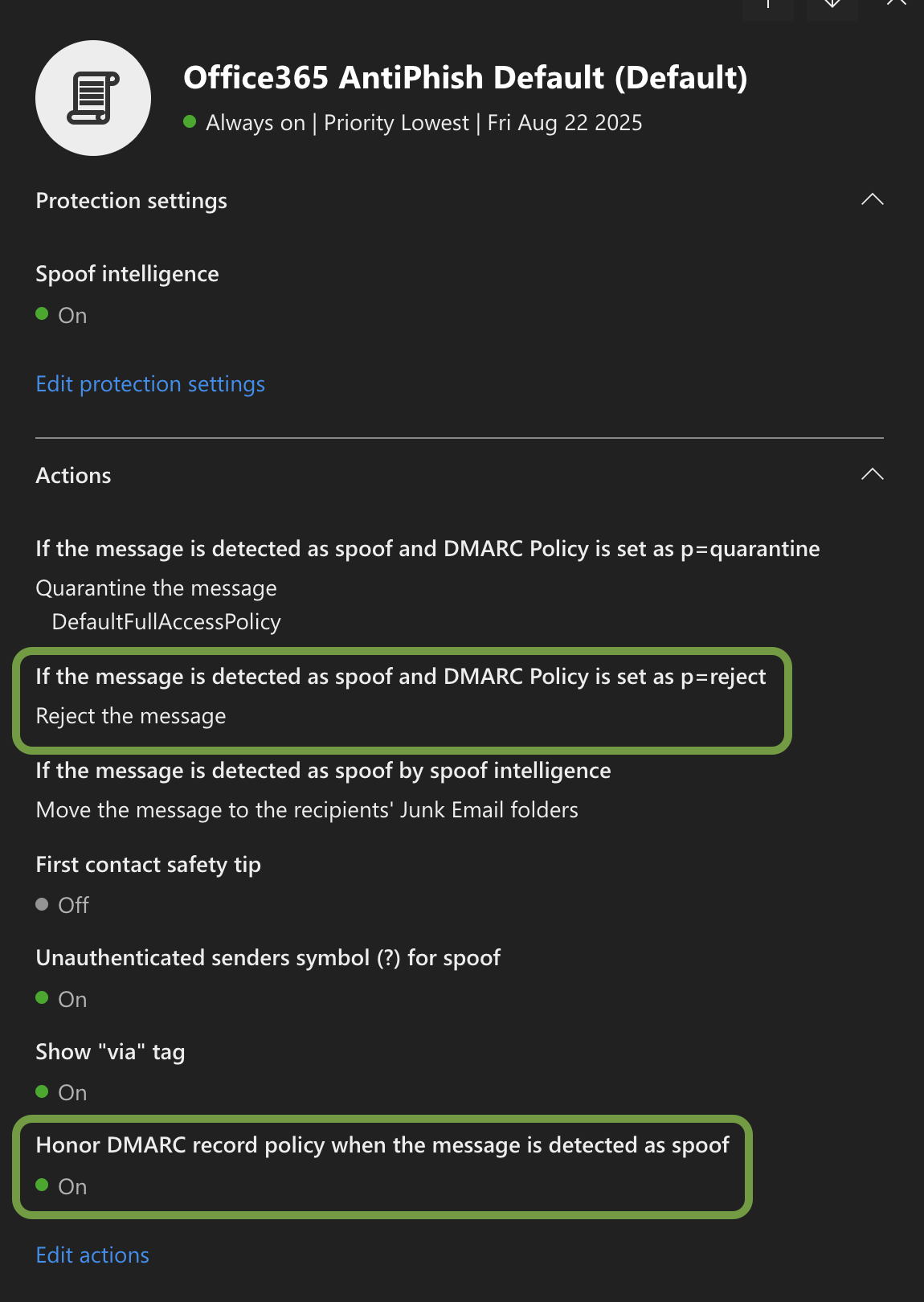
Task: Click the green On indicator under Spoof intelligence
Action: click(43, 315)
